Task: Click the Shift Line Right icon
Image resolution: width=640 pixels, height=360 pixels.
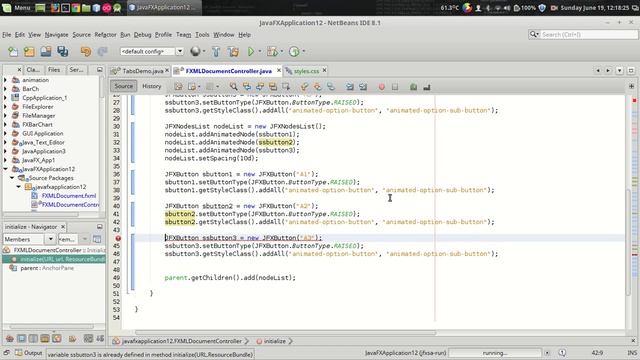Action: click(x=363, y=87)
